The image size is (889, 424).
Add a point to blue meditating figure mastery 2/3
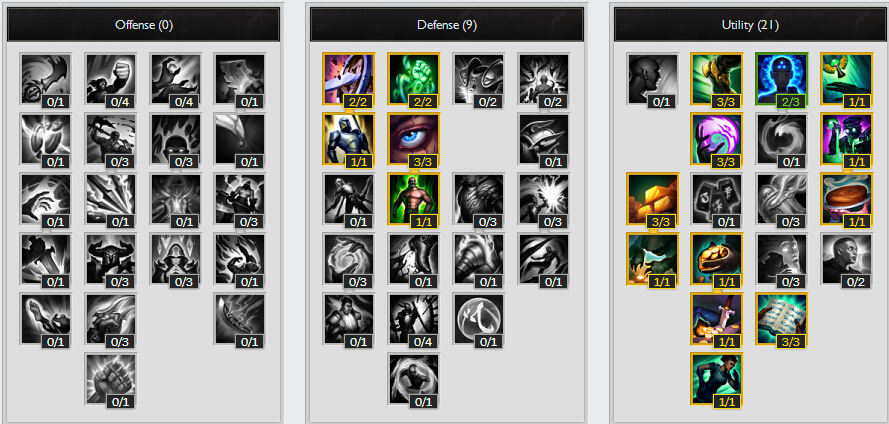pos(781,79)
